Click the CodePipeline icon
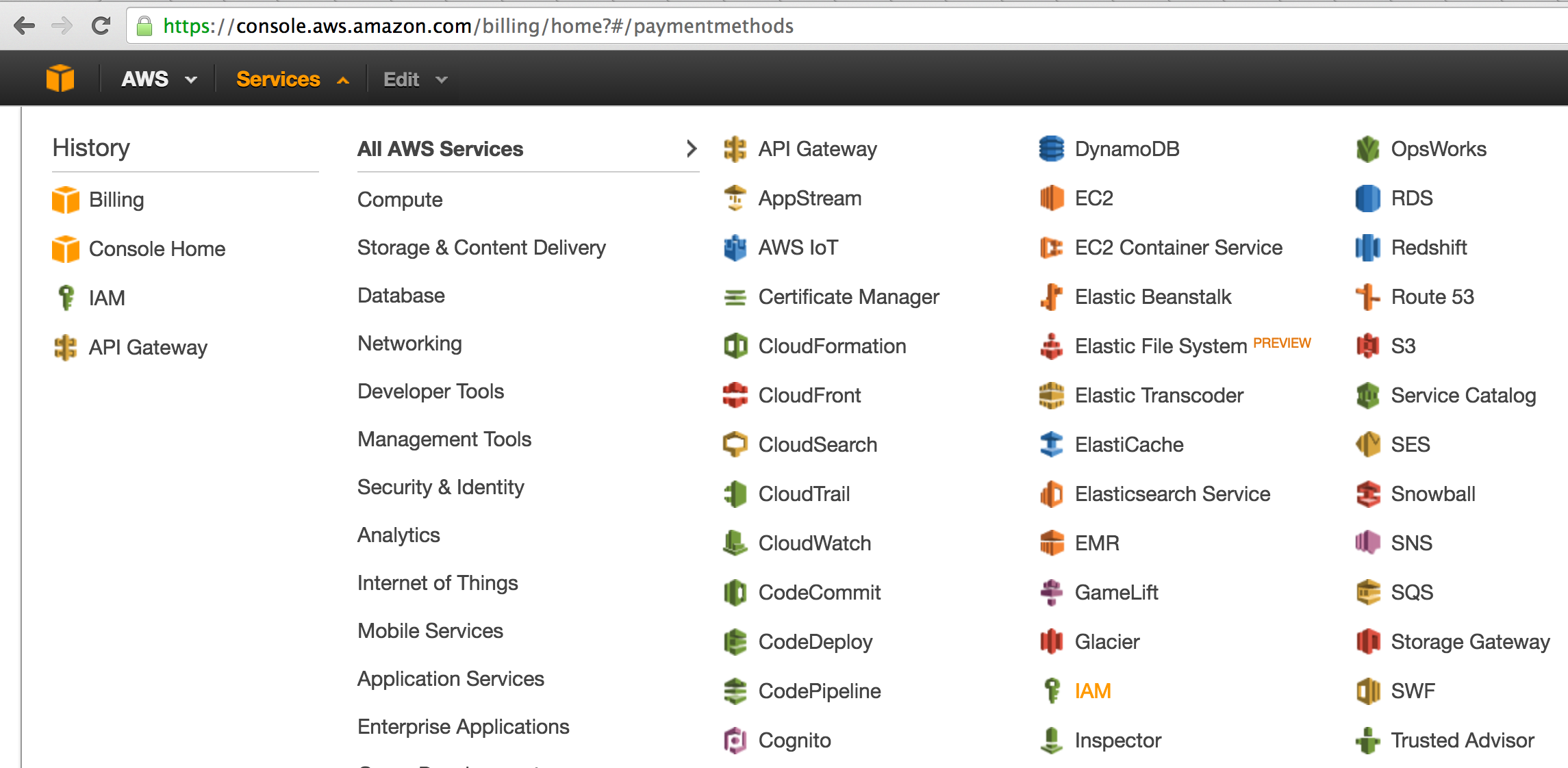 [735, 691]
